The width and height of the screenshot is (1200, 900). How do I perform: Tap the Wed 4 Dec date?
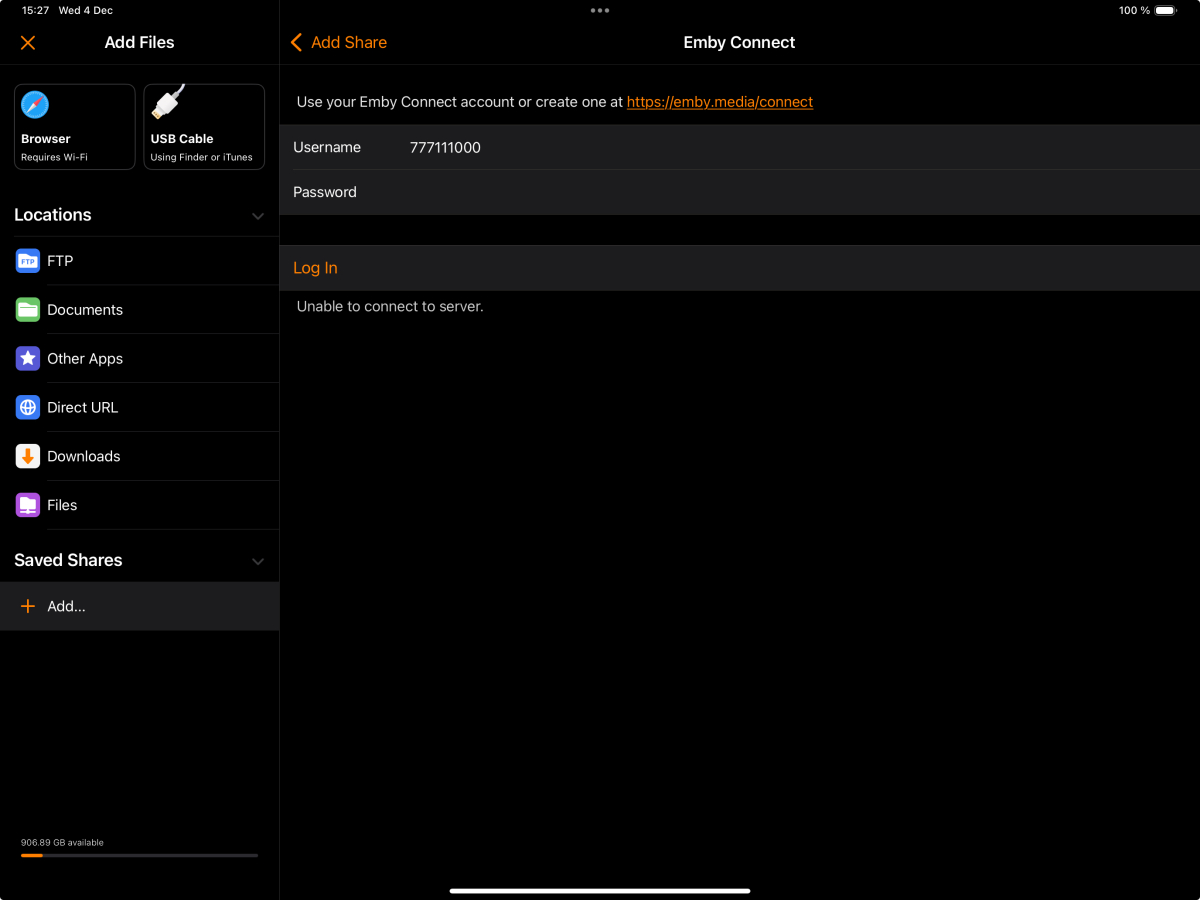86,10
